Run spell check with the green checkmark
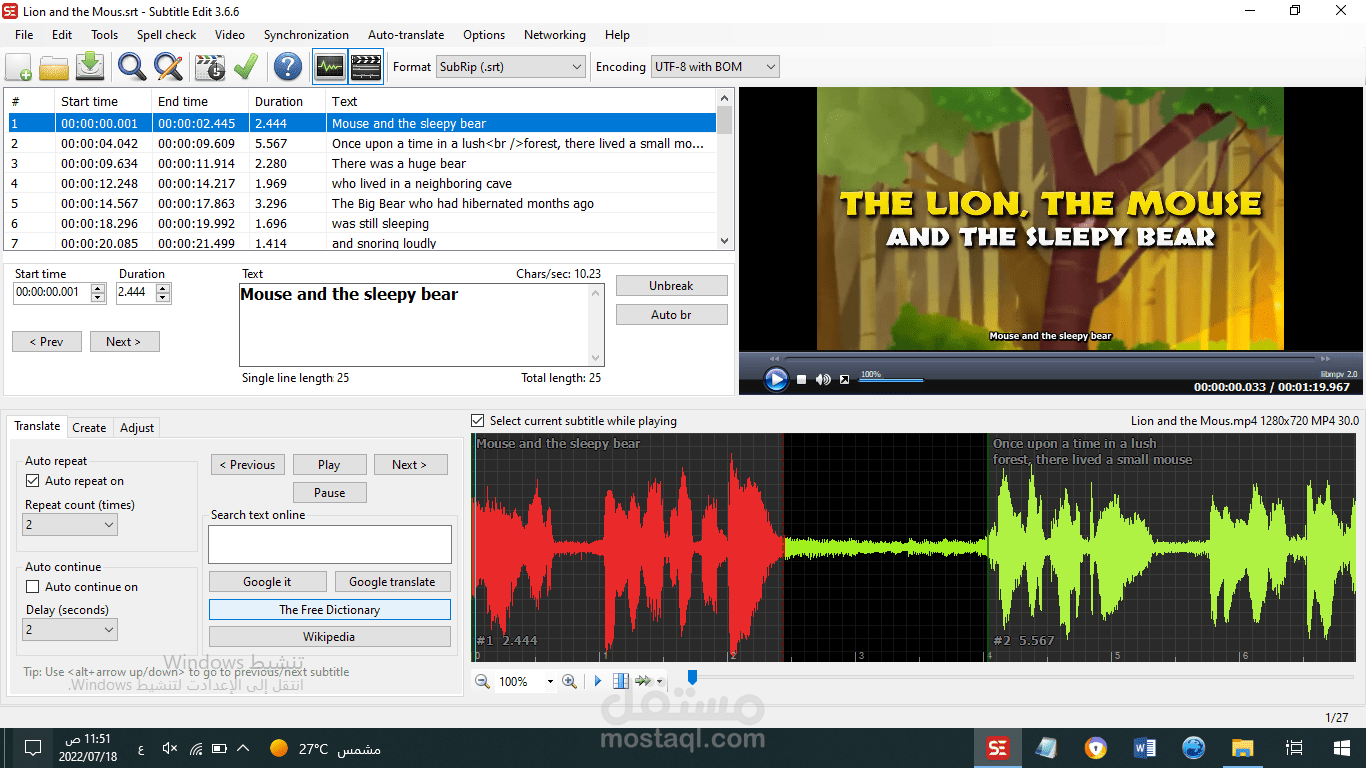This screenshot has height=768, width=1366. coord(246,67)
